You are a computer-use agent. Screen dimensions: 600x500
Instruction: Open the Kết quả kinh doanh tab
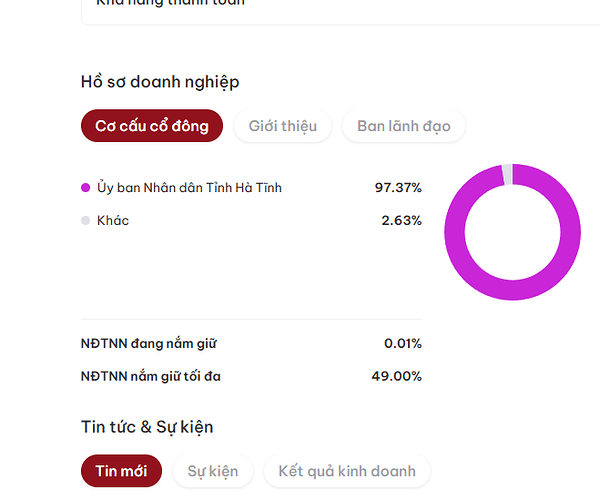pos(347,471)
